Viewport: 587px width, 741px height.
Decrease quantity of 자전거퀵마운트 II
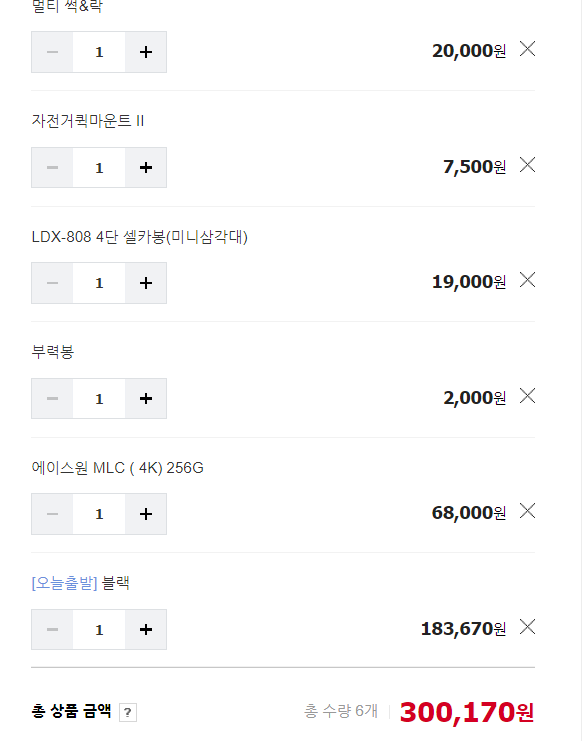[52, 167]
